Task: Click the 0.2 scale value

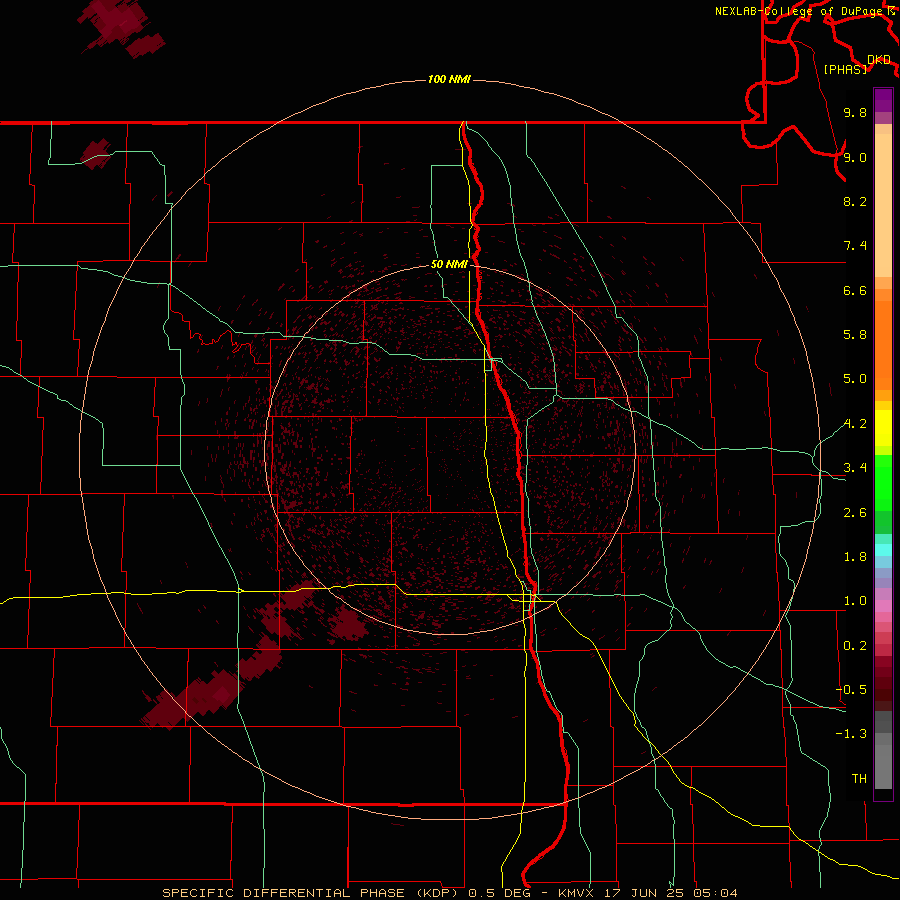Action: 855,646
